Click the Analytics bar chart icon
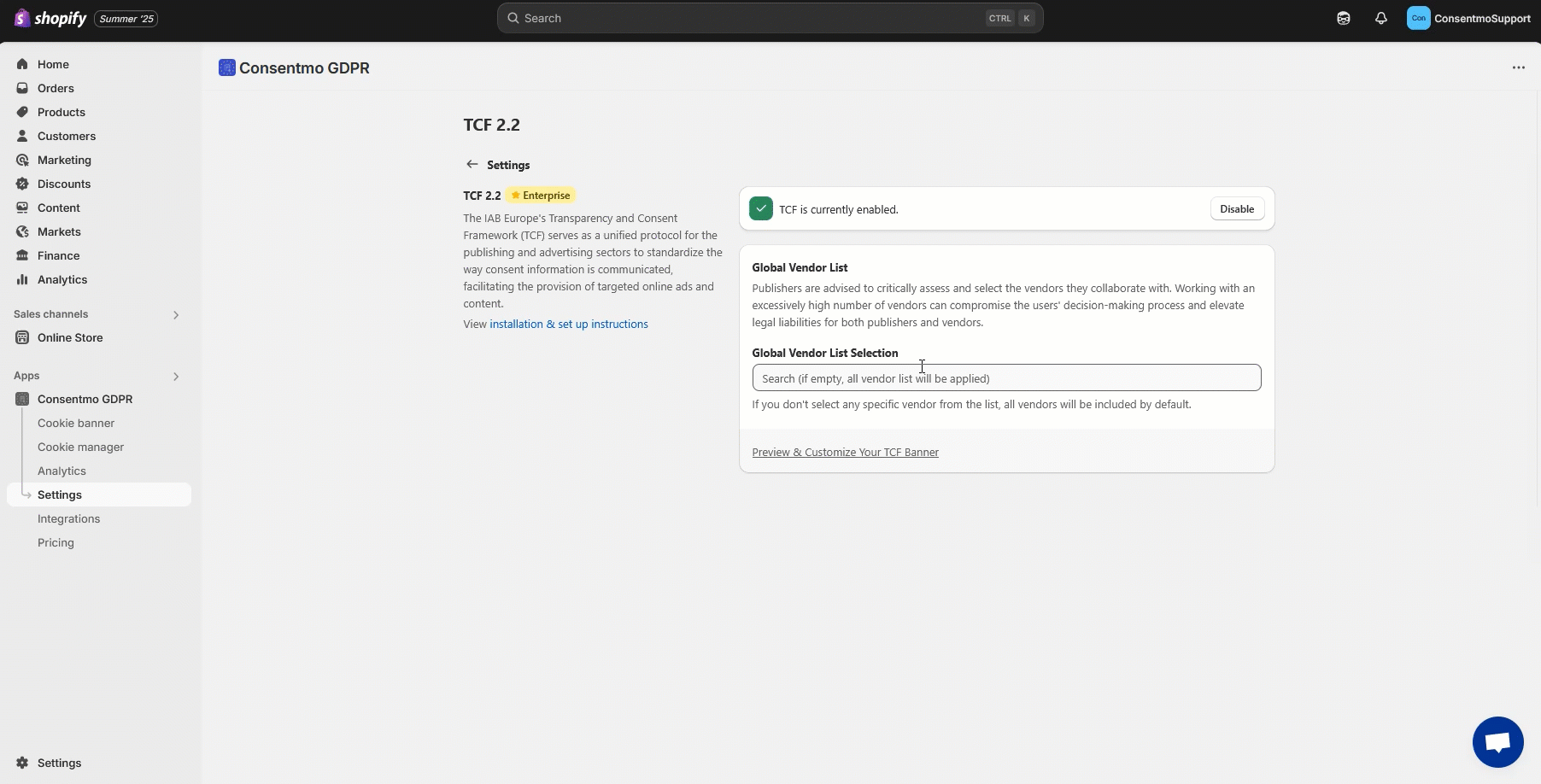 pyautogui.click(x=22, y=279)
